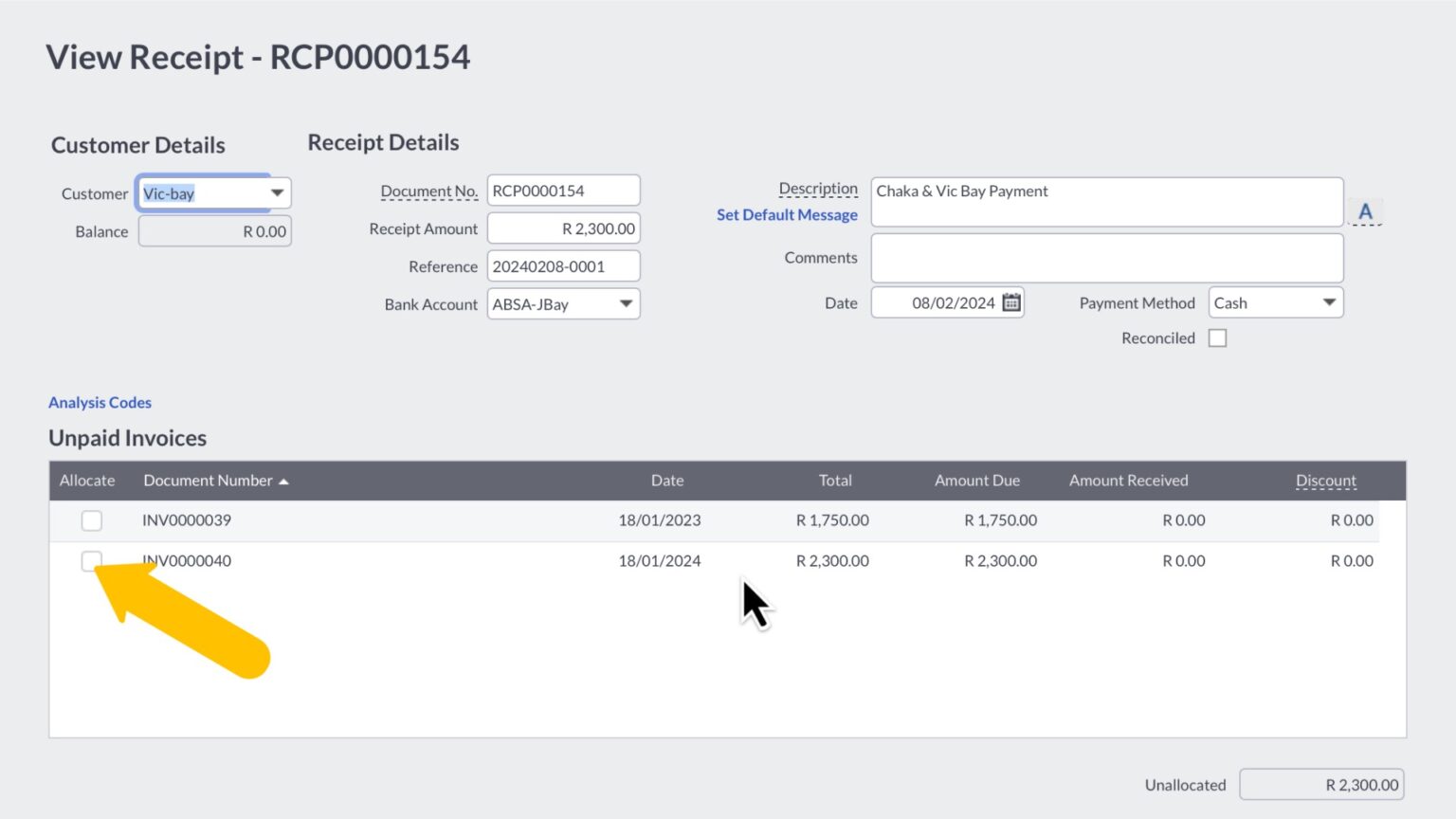Enable the Reconciled checkbox

1217,337
